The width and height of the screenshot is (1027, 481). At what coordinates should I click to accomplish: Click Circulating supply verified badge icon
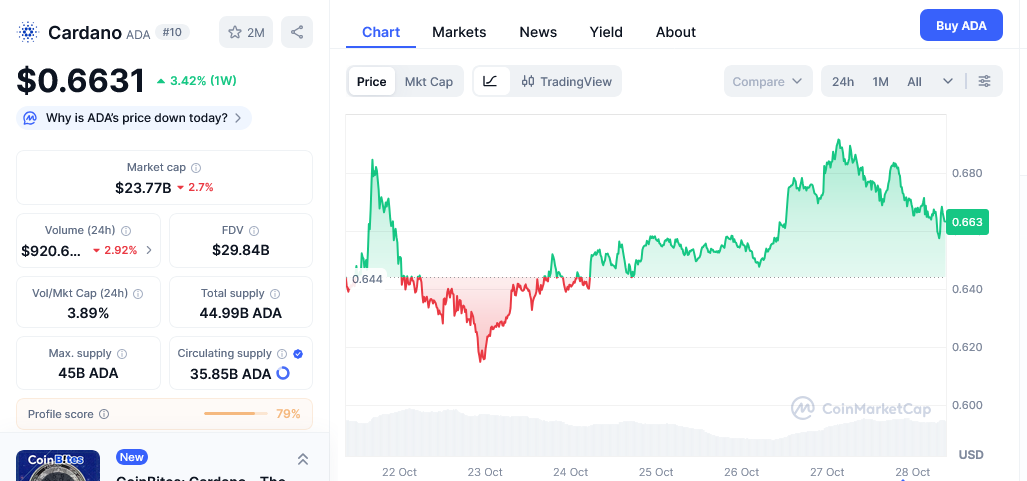[298, 354]
